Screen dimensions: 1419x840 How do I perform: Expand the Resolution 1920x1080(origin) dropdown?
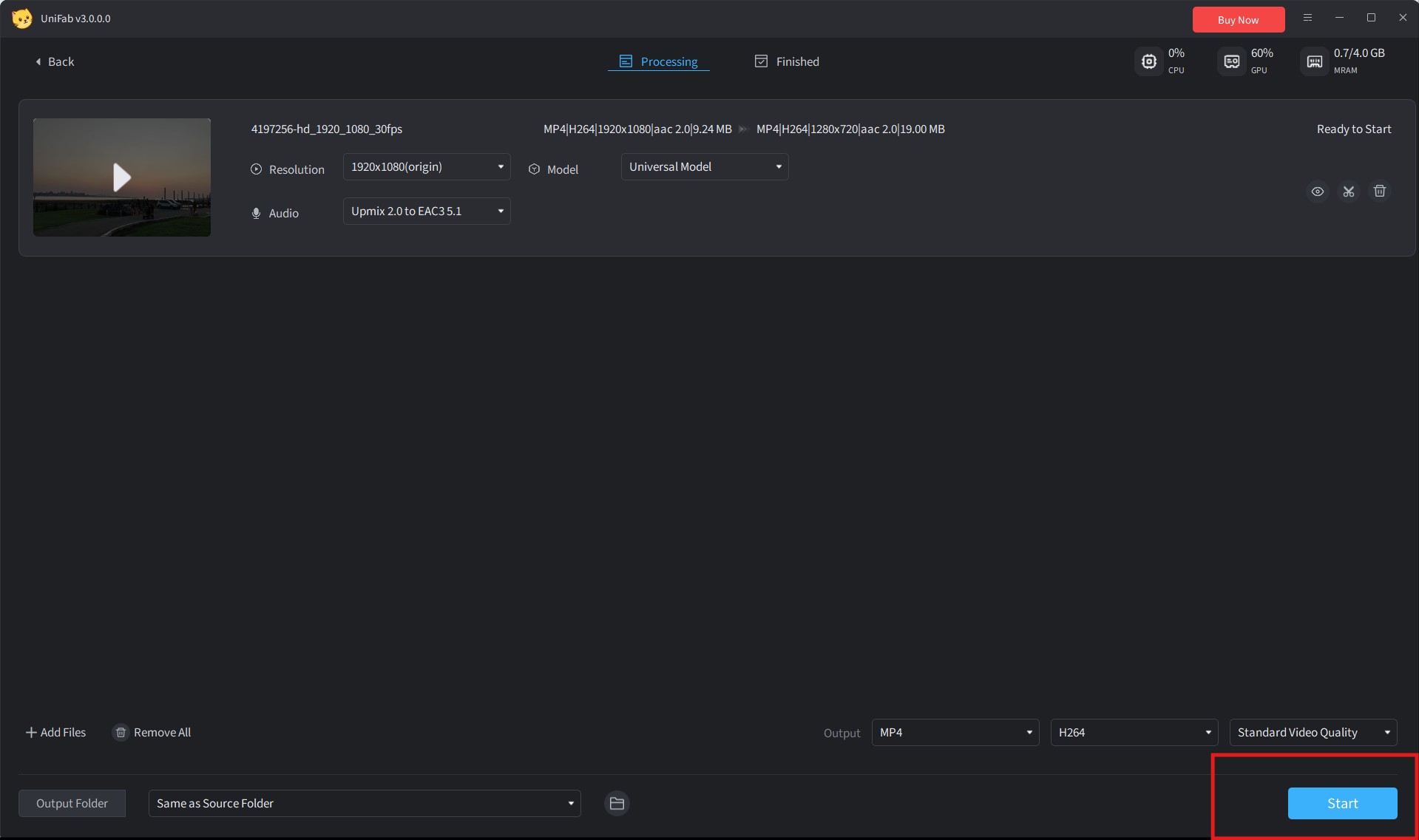tap(427, 167)
